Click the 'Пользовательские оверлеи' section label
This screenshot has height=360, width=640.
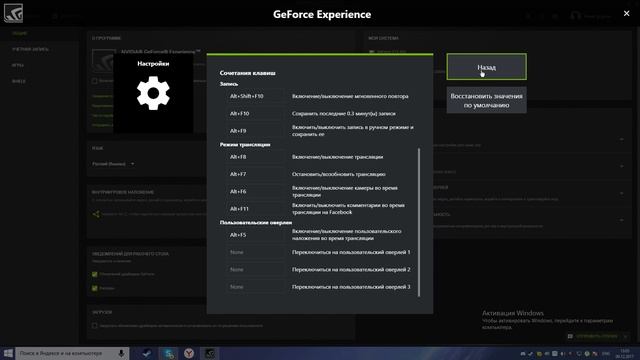[x=256, y=222]
